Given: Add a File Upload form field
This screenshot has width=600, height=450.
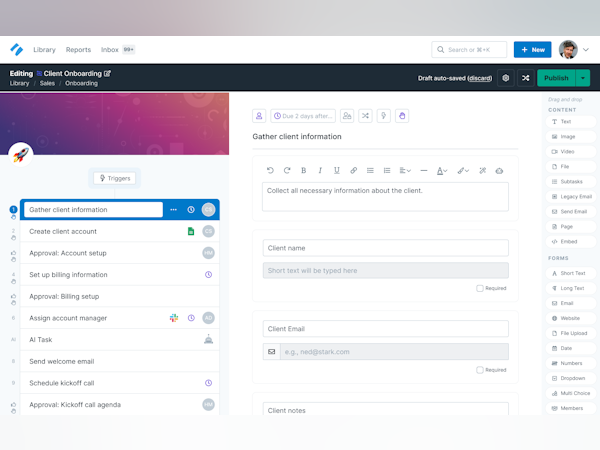Looking at the screenshot, I should tap(571, 333).
